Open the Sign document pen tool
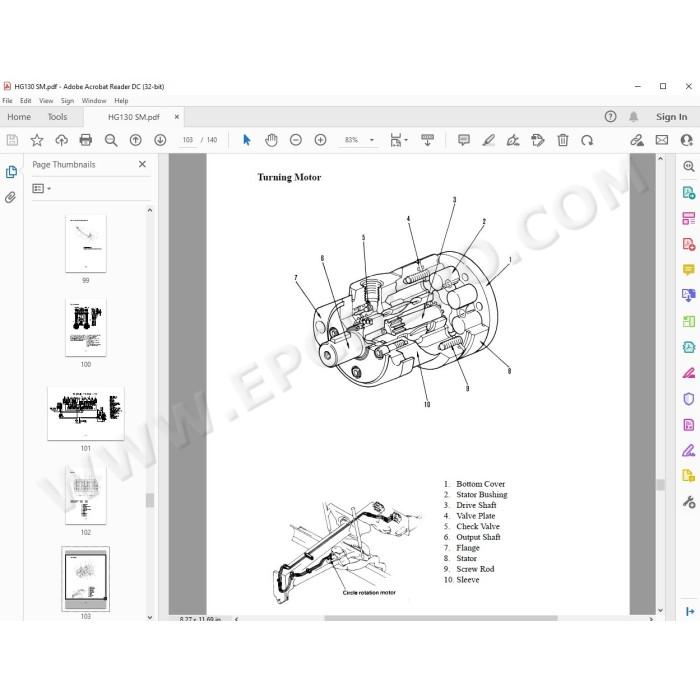700x700 pixels. click(513, 140)
